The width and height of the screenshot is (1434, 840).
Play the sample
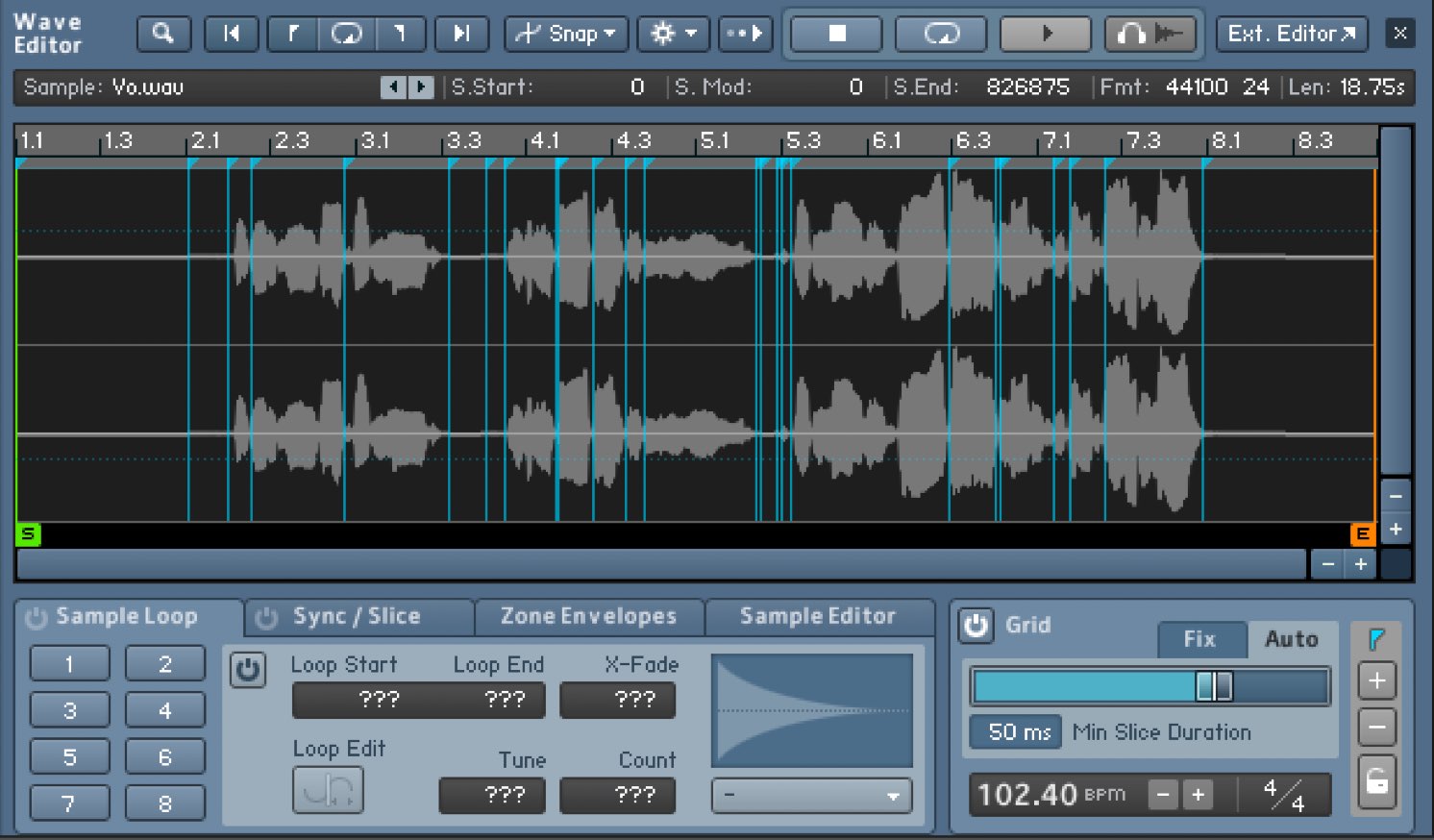(x=1046, y=35)
